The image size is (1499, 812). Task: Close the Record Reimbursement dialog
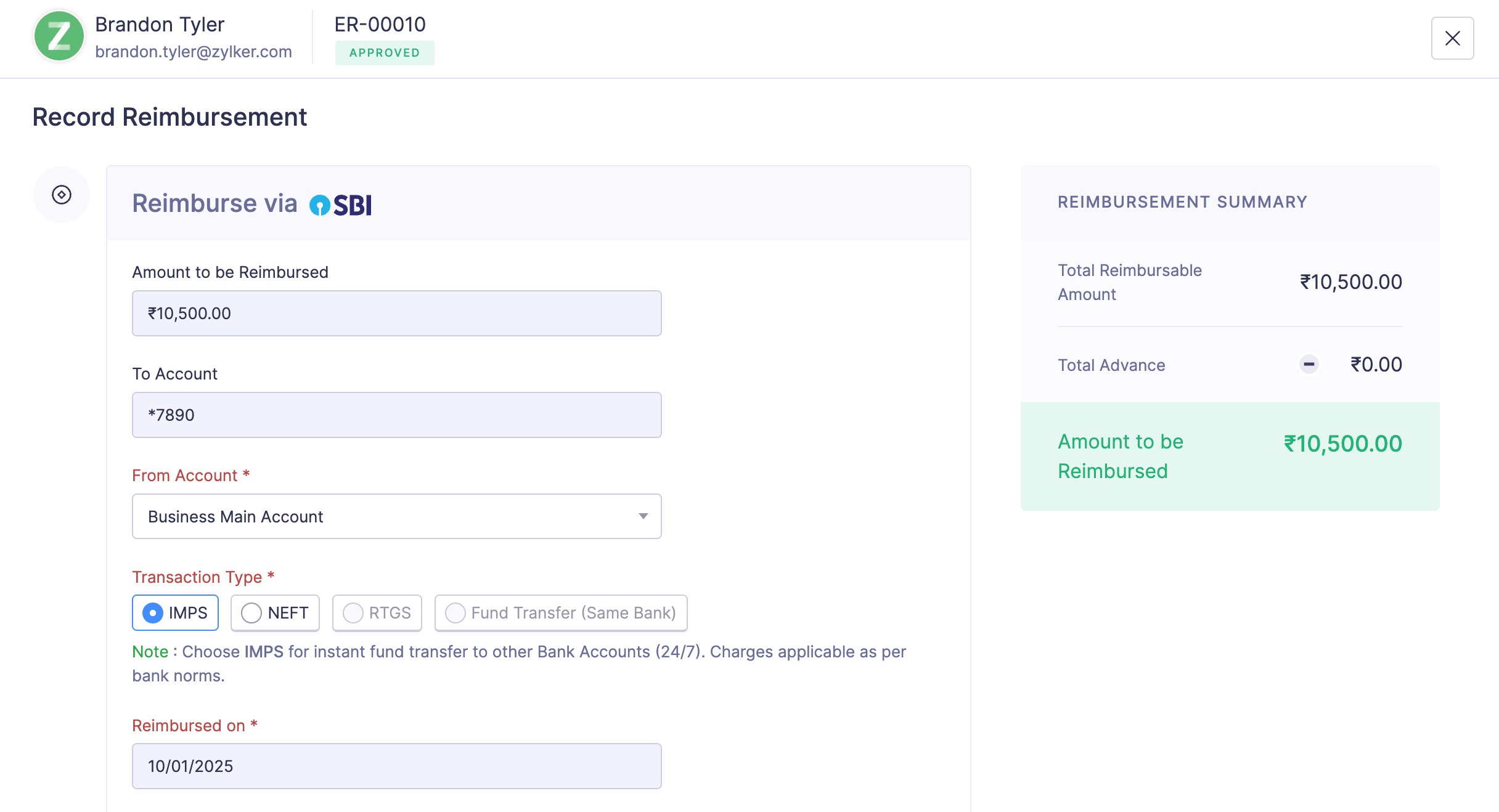coord(1452,38)
